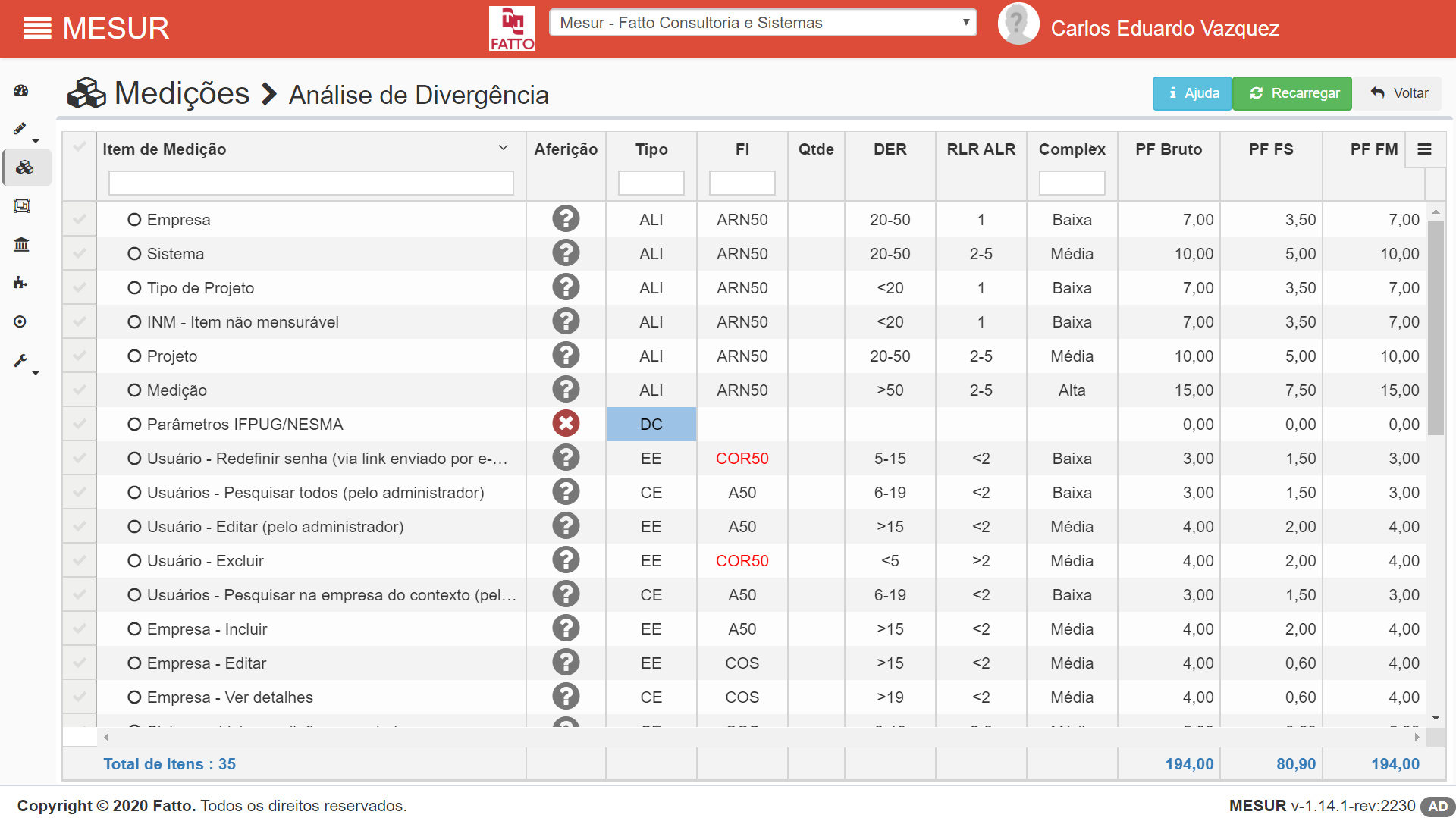Click the aferição icon for INM row

tap(566, 321)
